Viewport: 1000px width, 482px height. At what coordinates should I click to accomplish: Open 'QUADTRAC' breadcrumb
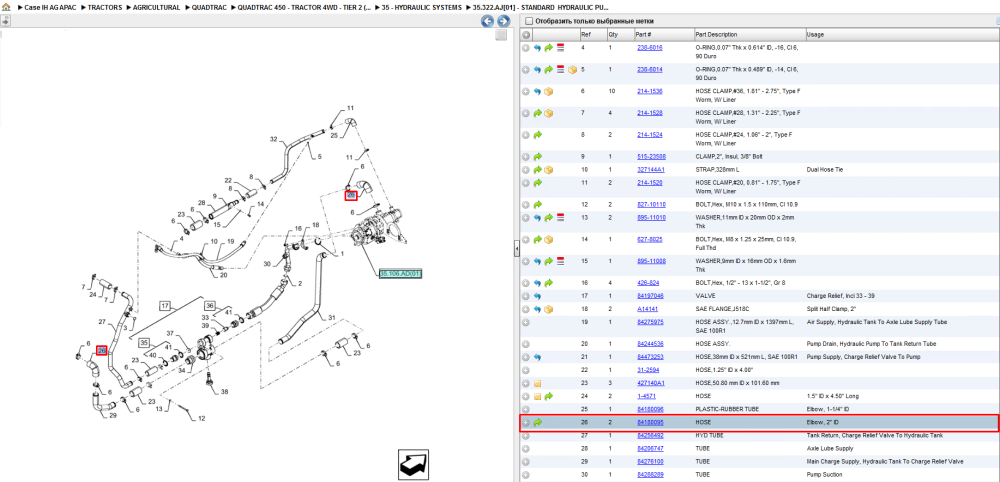(x=208, y=7)
